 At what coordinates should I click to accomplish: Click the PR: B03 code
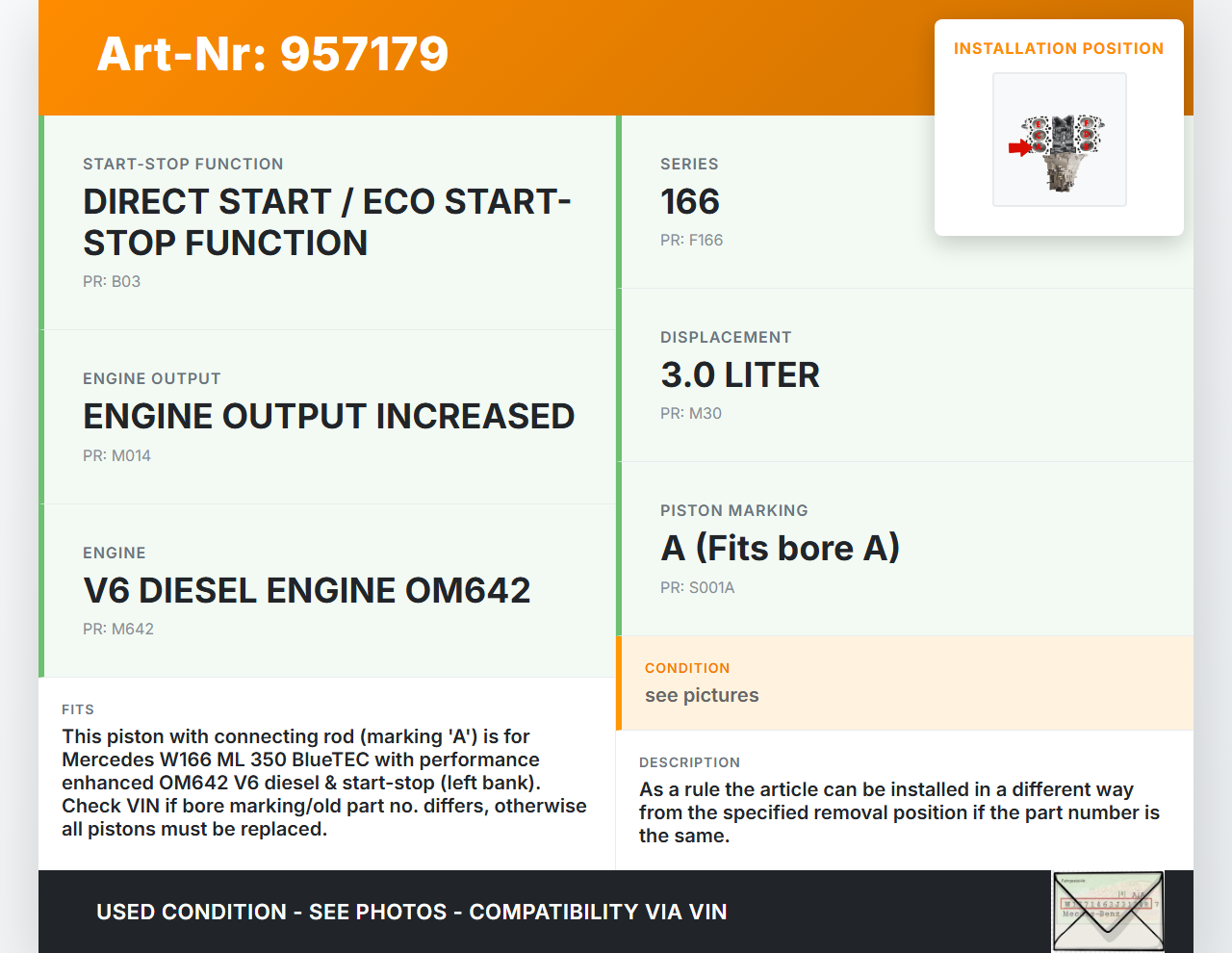(112, 282)
